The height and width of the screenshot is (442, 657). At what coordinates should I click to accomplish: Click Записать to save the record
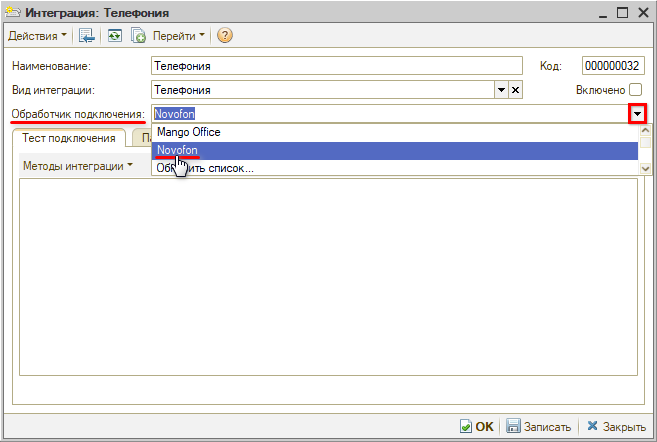click(539, 426)
